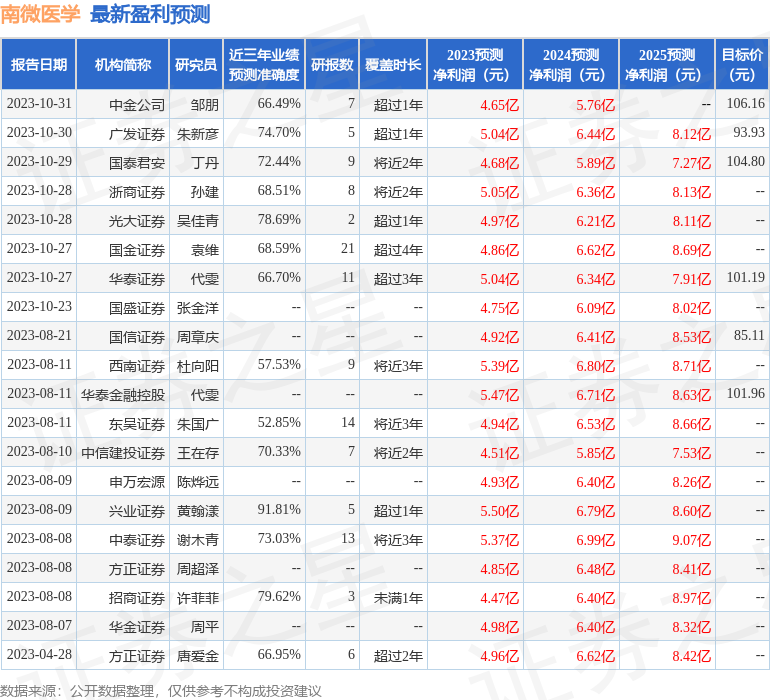Click target price 93.93
The image size is (770, 700).
[x=749, y=132]
